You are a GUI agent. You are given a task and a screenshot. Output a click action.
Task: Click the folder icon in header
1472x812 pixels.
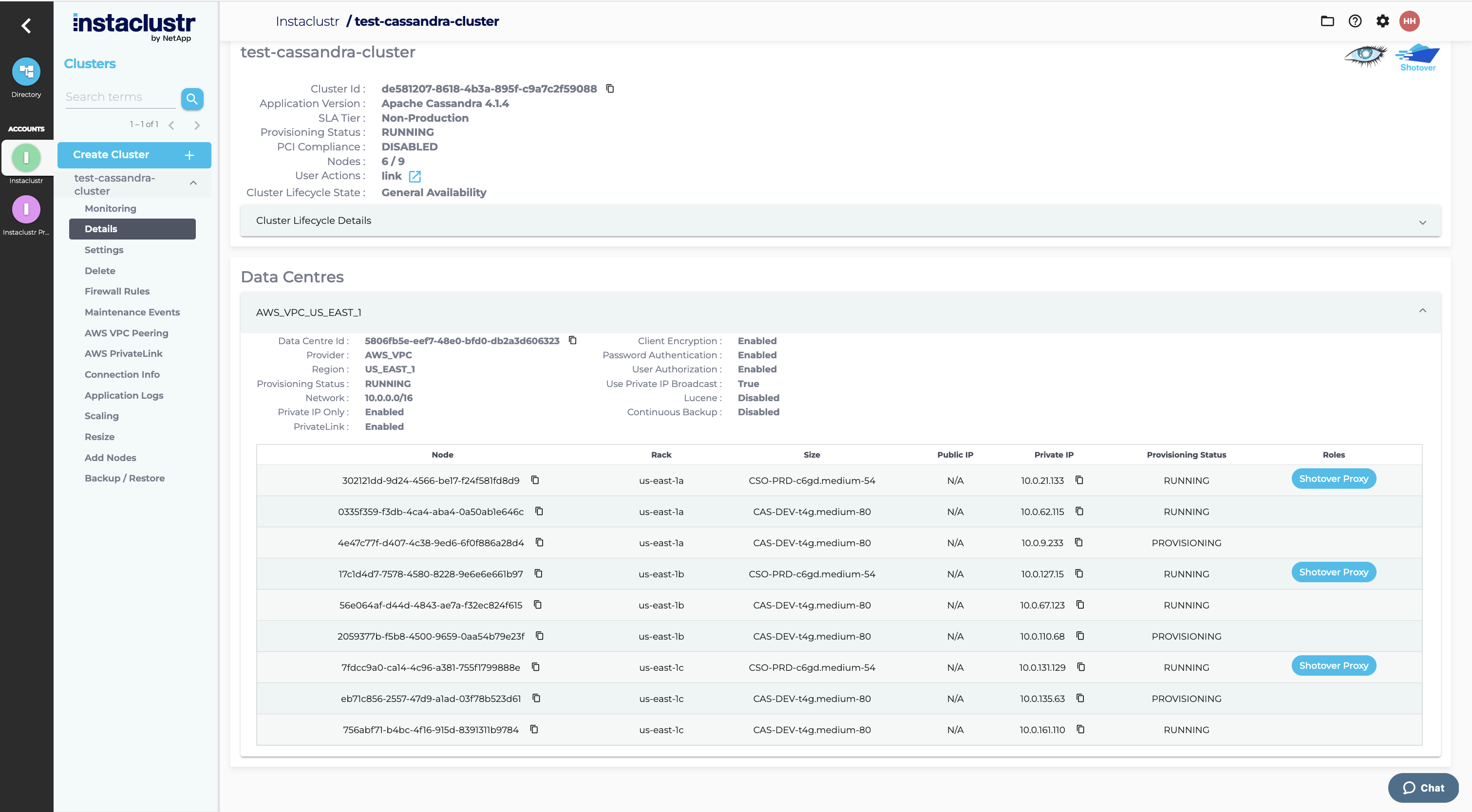pos(1327,21)
